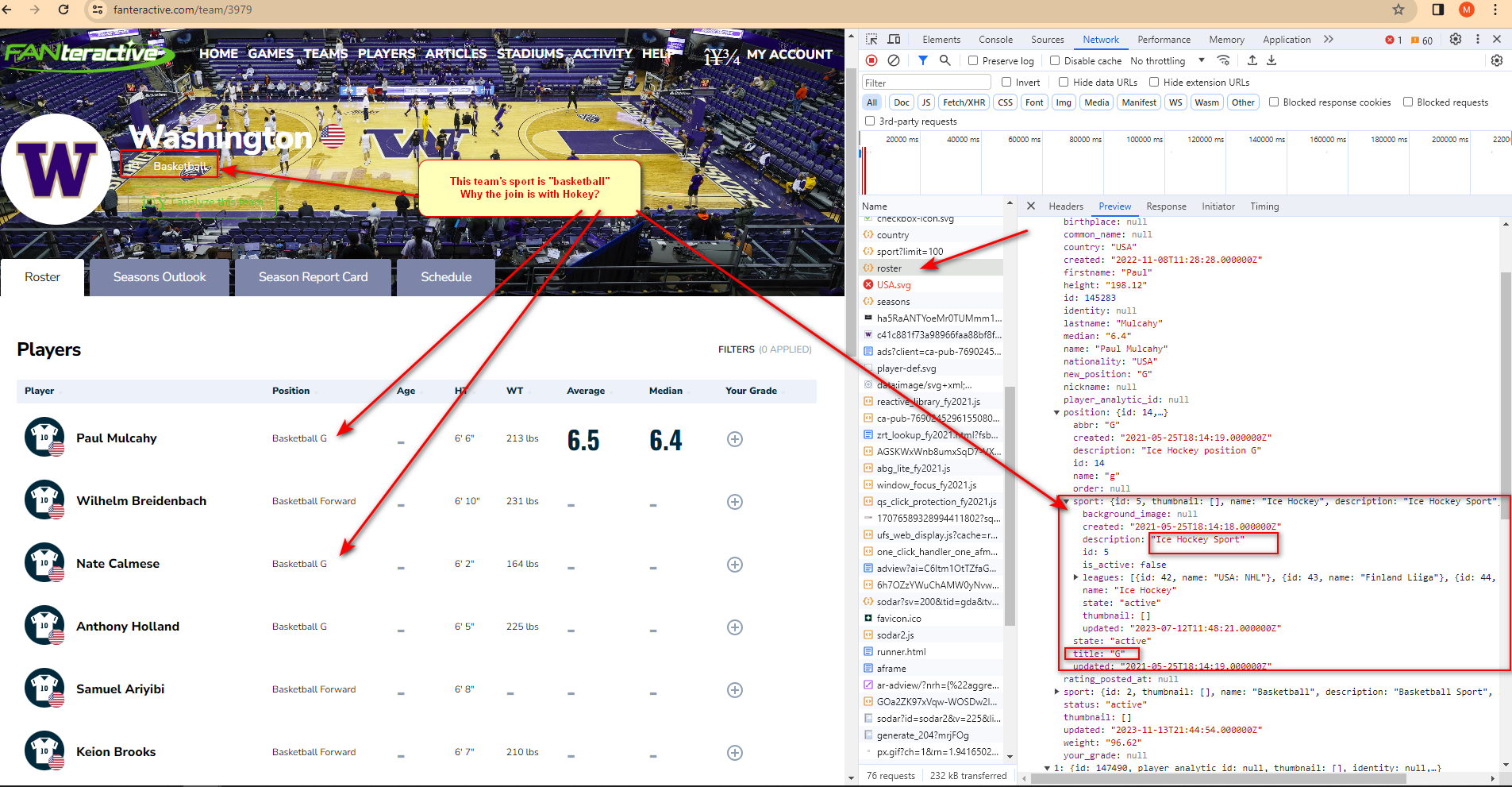The image size is (1512, 787).
Task: Toggle the device toolbar icon
Action: click(x=894, y=39)
